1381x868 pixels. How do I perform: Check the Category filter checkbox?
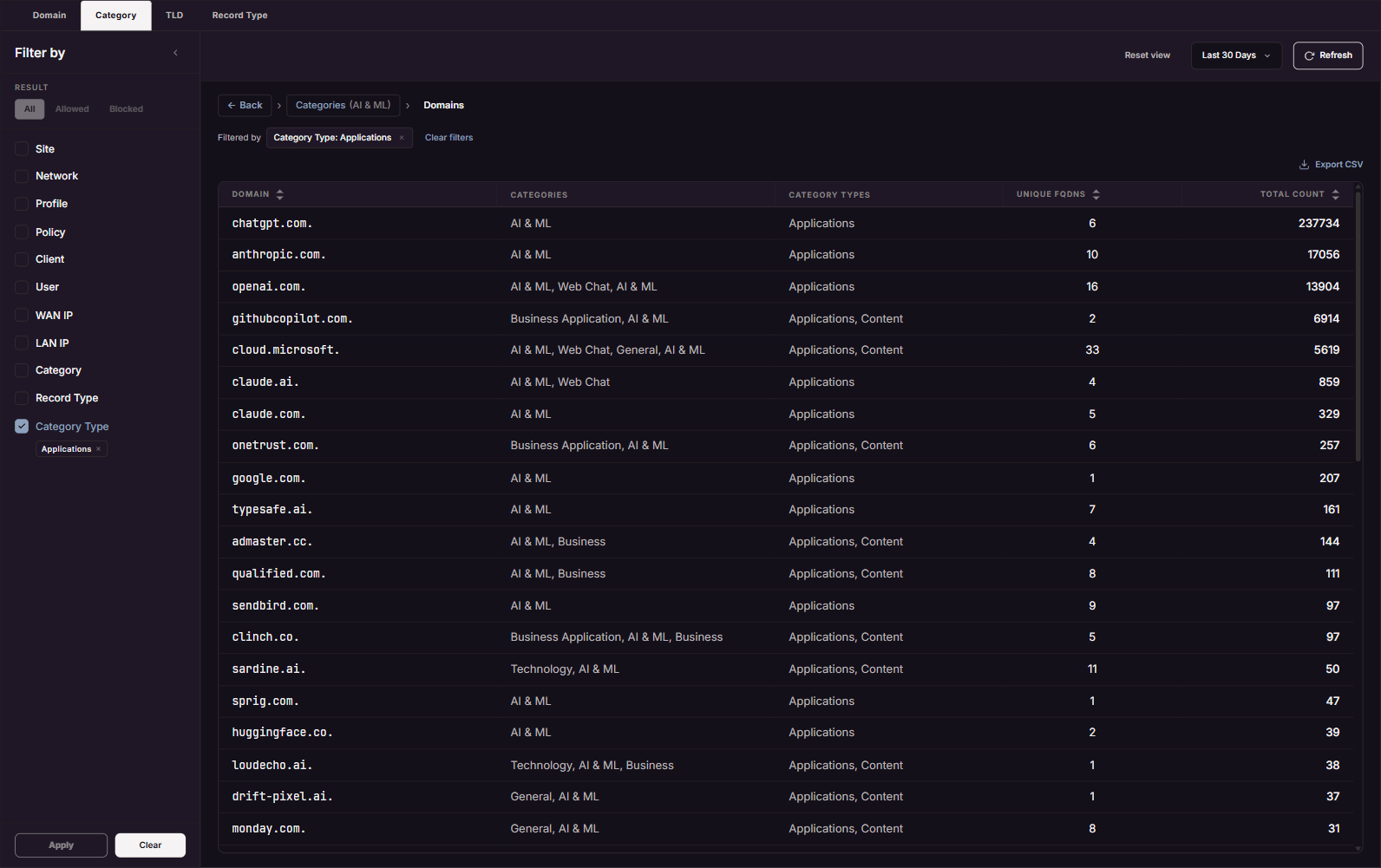22,370
